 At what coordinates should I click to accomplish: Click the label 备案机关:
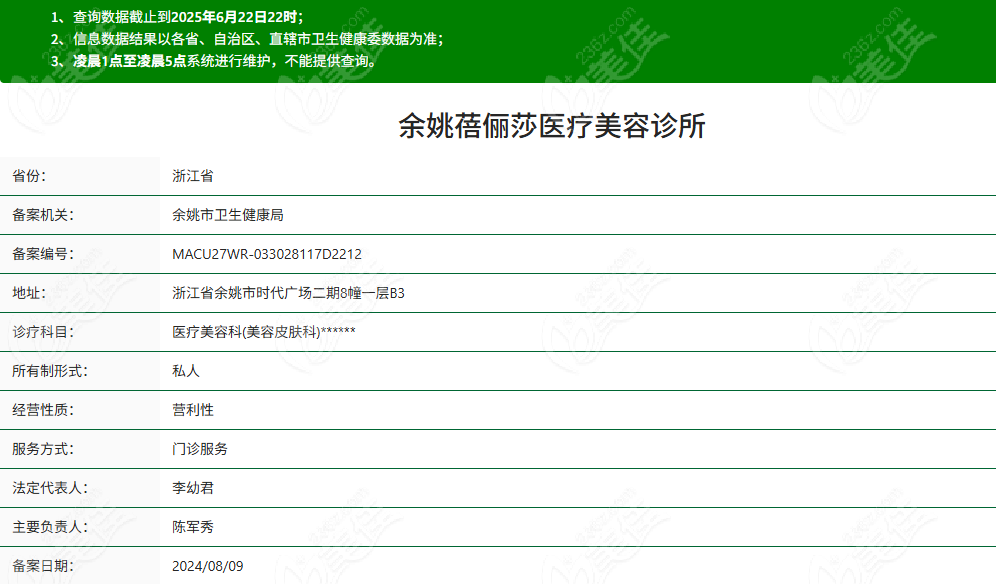[43, 215]
